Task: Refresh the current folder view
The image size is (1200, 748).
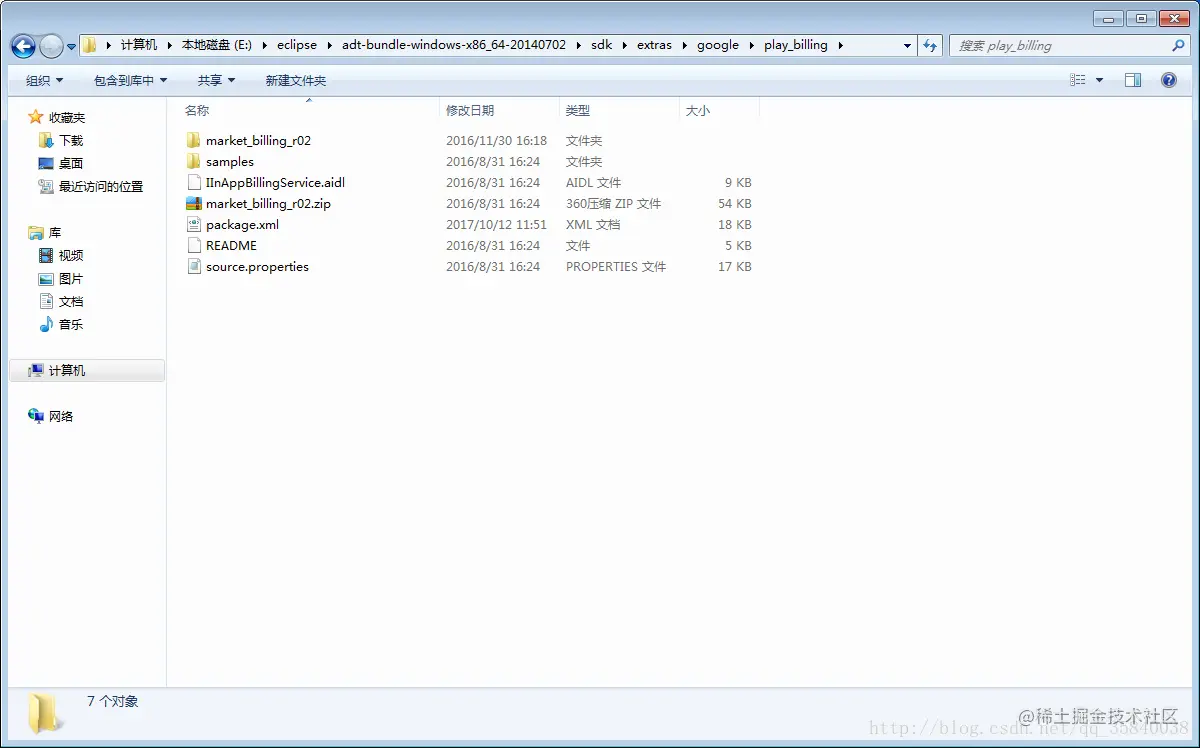Action: point(931,45)
